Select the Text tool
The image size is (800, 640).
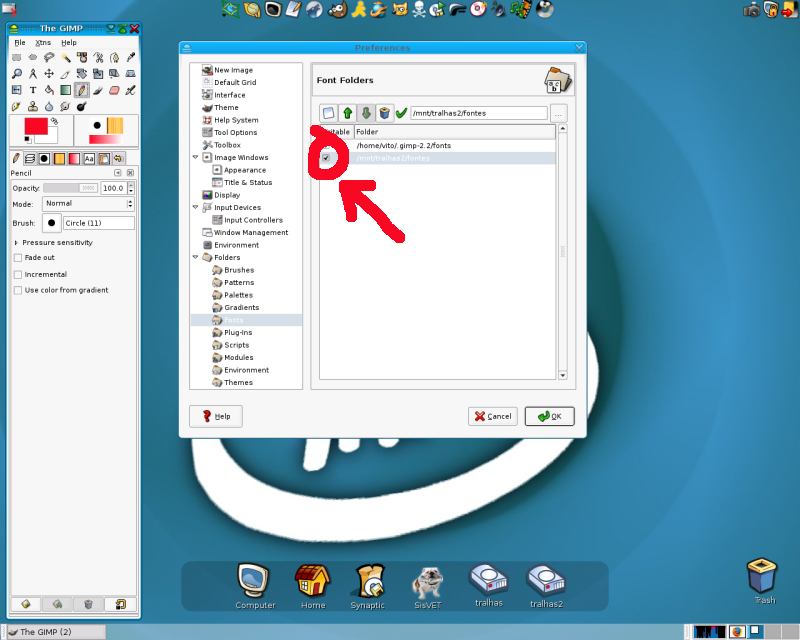coord(33,90)
